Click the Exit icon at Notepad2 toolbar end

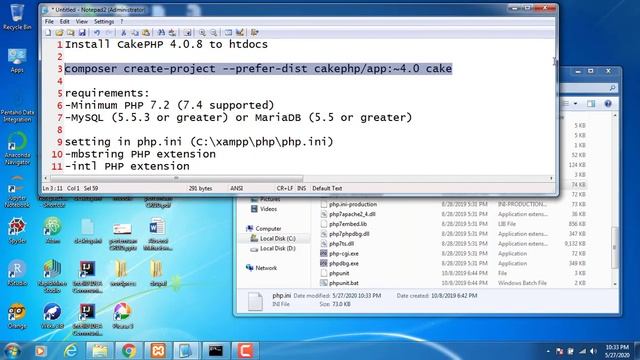(x=255, y=33)
